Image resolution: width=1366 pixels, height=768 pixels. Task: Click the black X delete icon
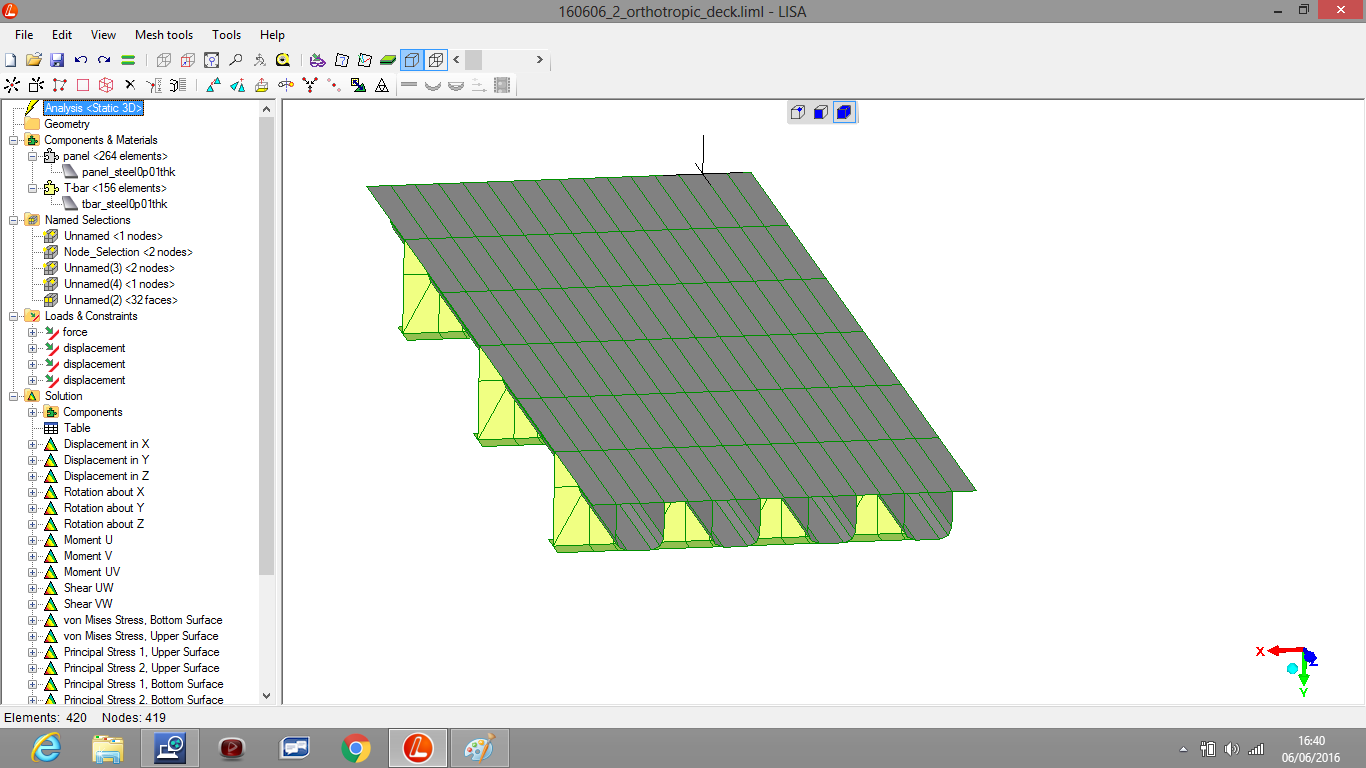coord(130,85)
